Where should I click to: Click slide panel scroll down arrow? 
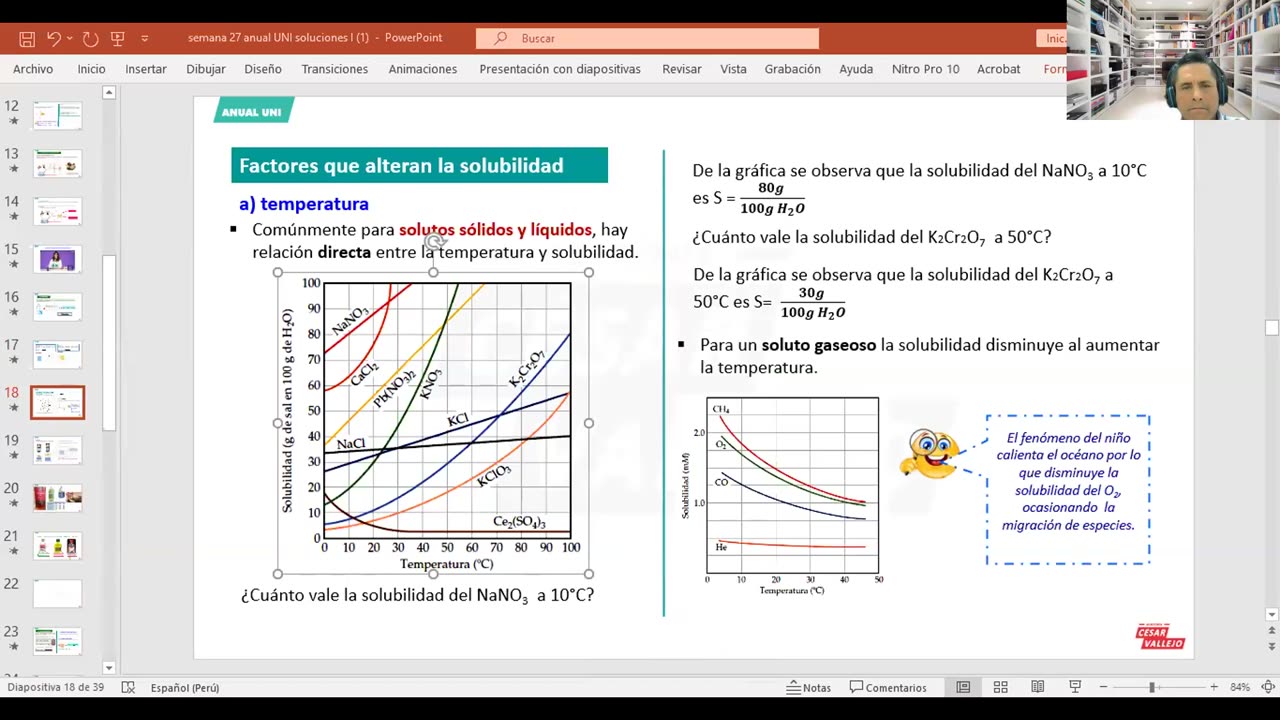click(109, 667)
